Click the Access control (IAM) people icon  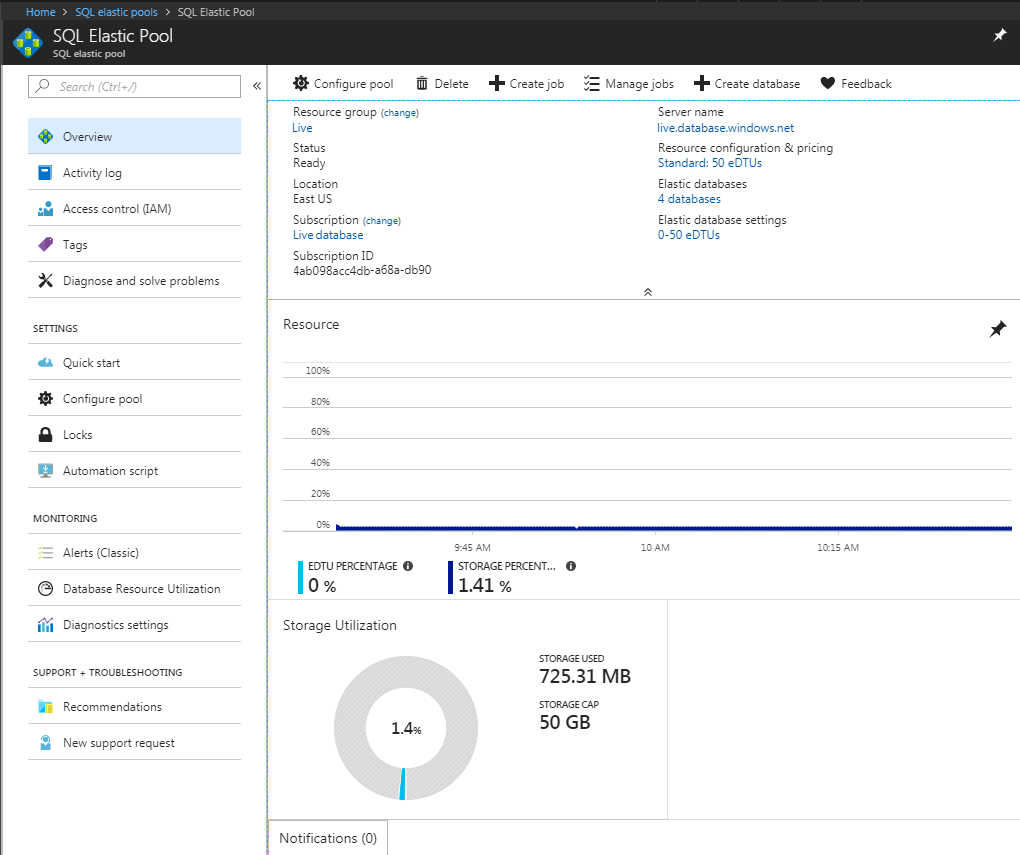[x=46, y=209]
